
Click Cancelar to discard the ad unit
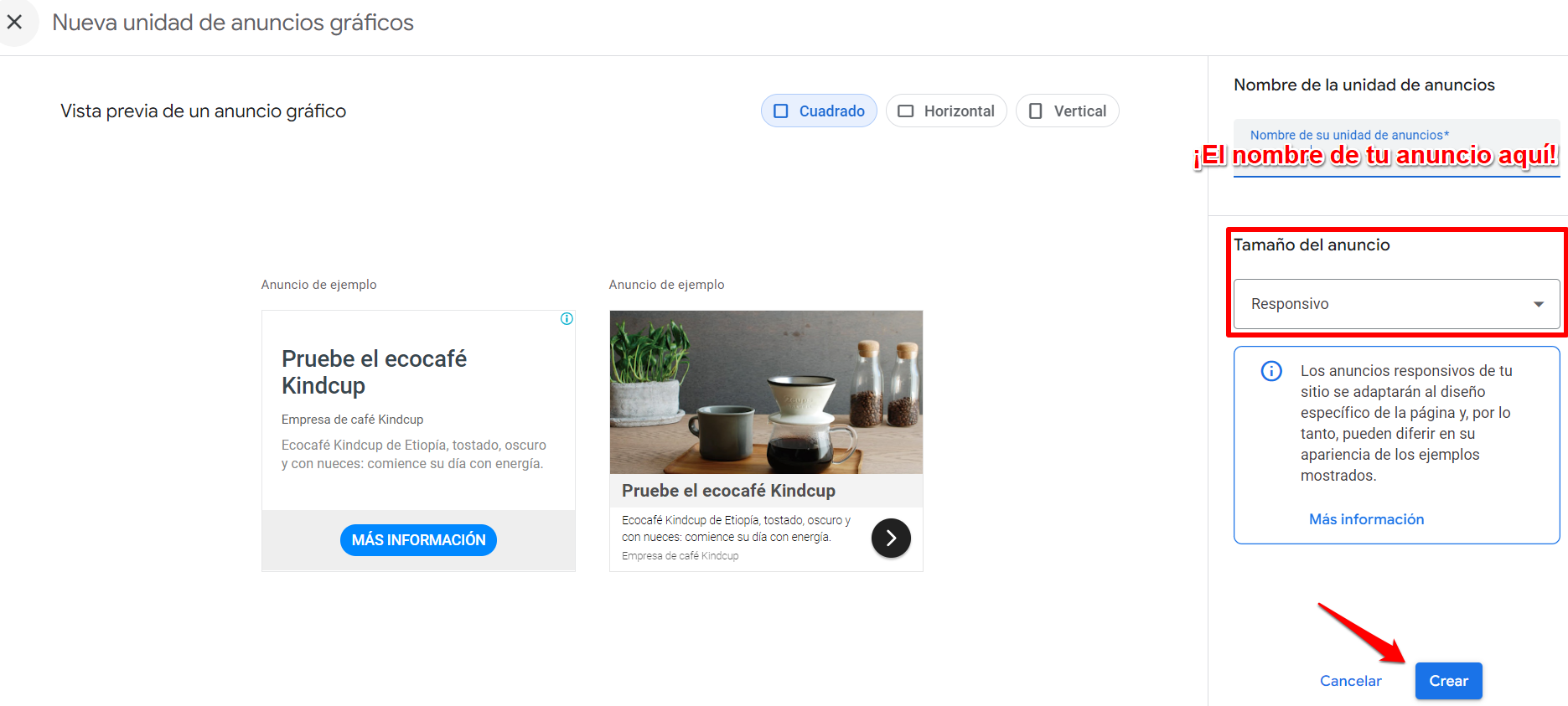[1350, 681]
